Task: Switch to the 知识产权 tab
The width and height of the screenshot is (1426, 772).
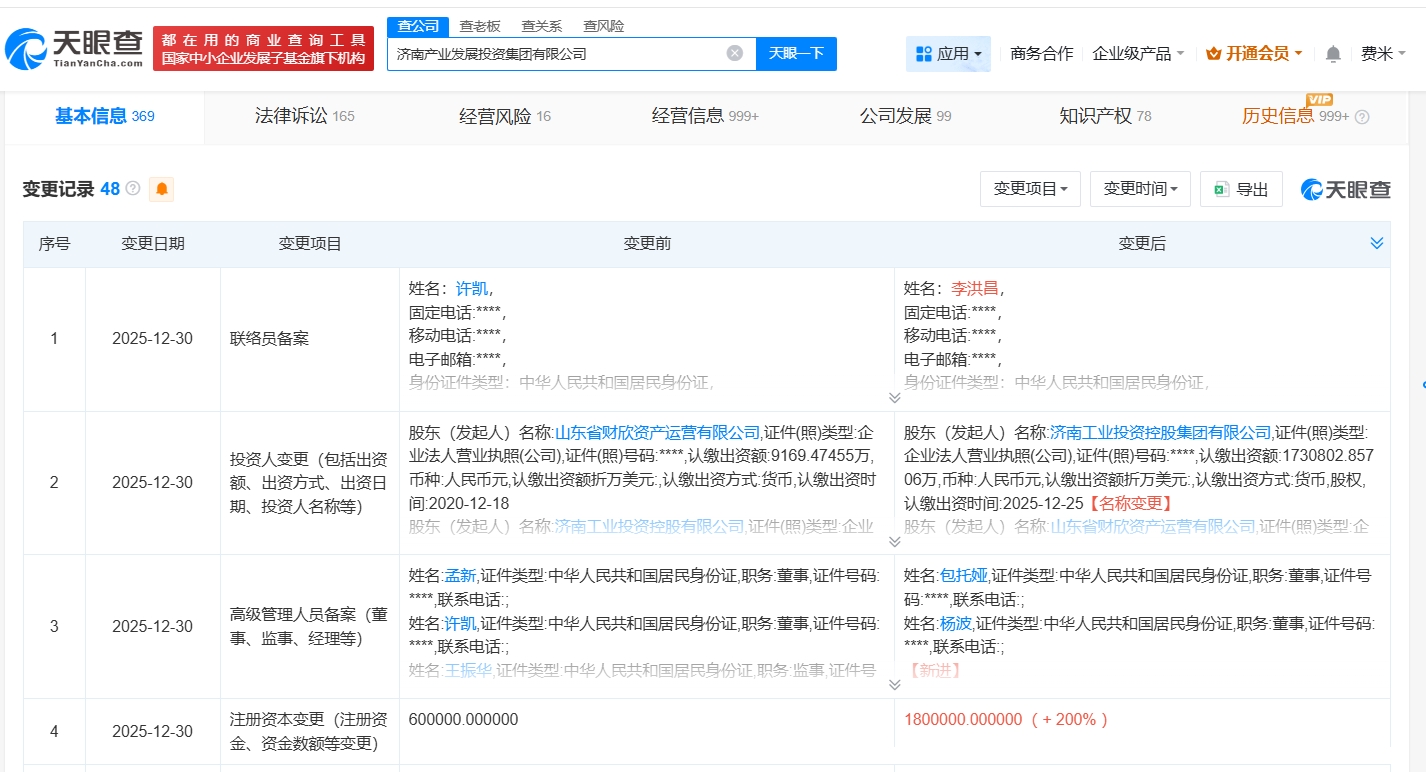Action: coord(1104,116)
